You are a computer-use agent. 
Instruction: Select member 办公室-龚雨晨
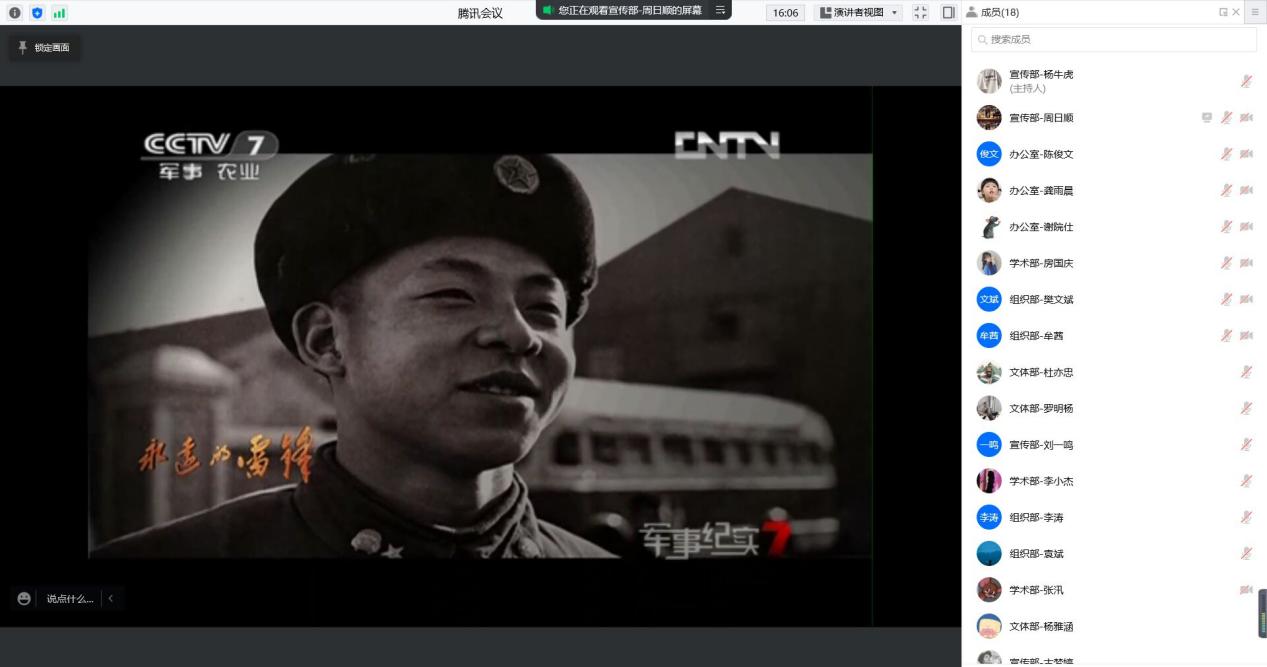click(1114, 190)
